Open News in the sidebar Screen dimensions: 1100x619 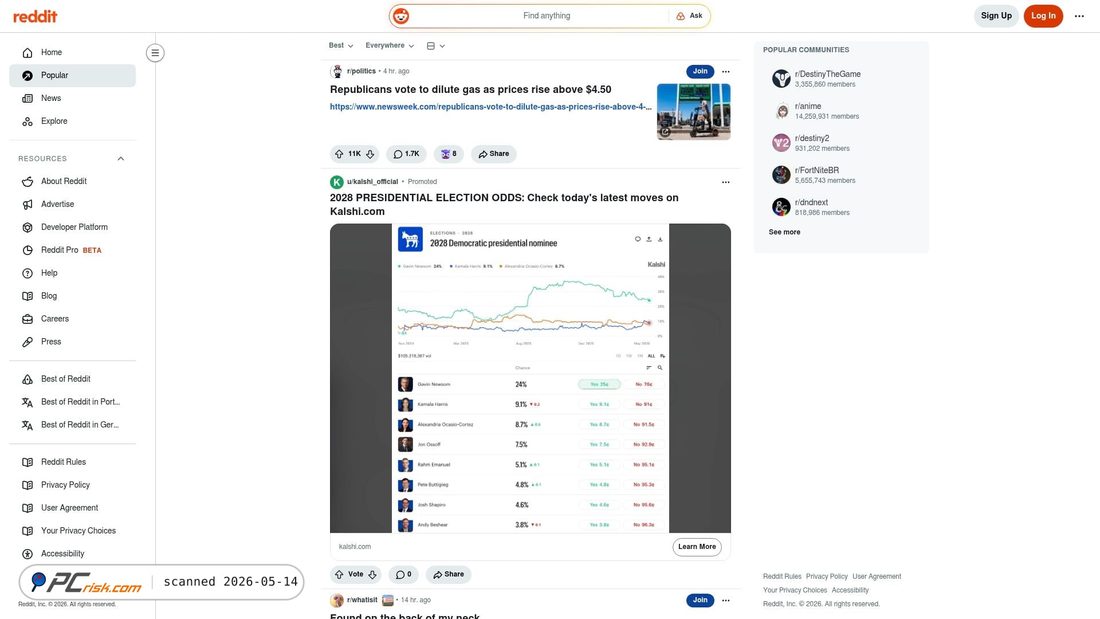[x=72, y=98]
